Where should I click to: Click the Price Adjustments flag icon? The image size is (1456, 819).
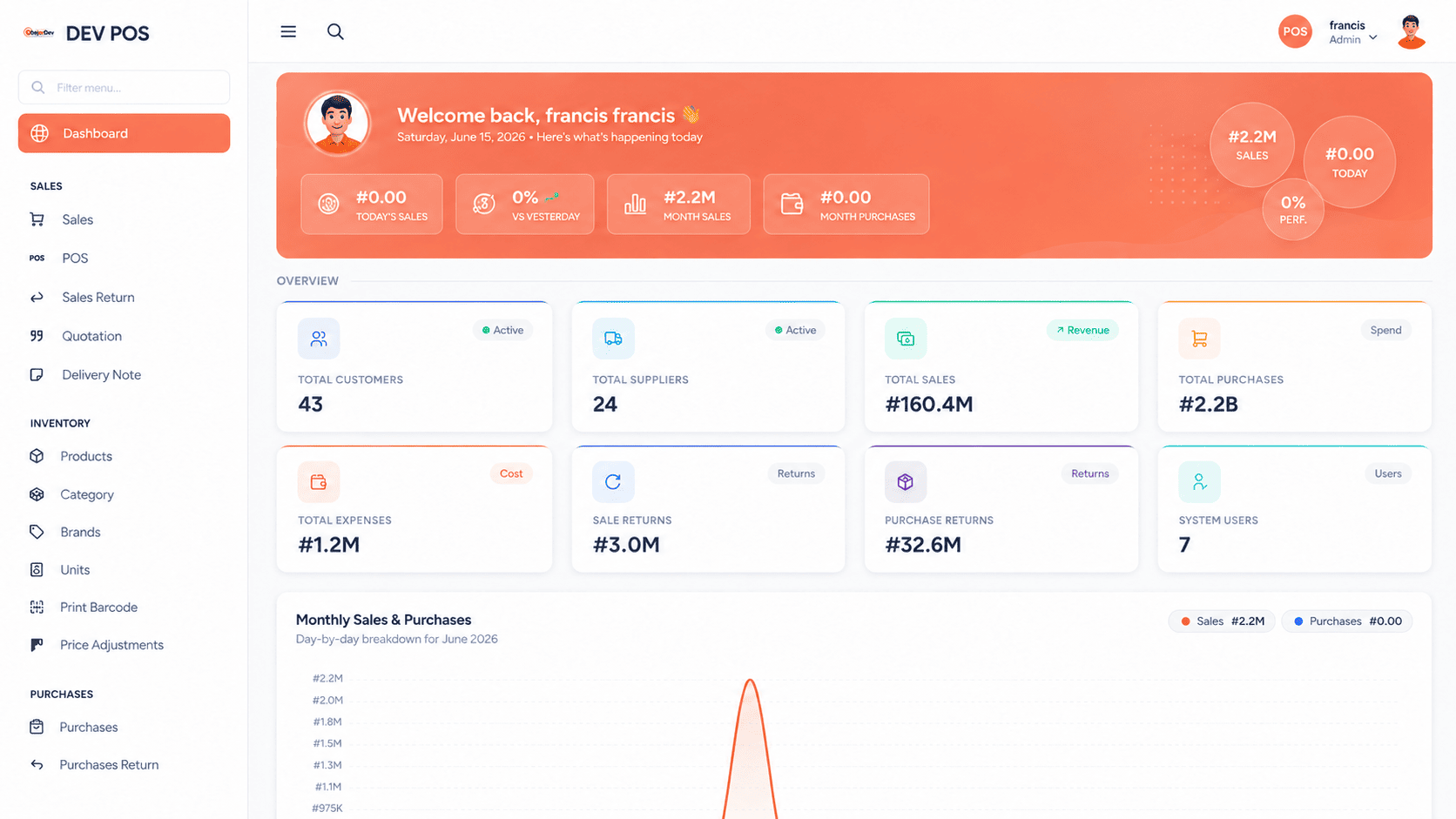pyautogui.click(x=37, y=645)
